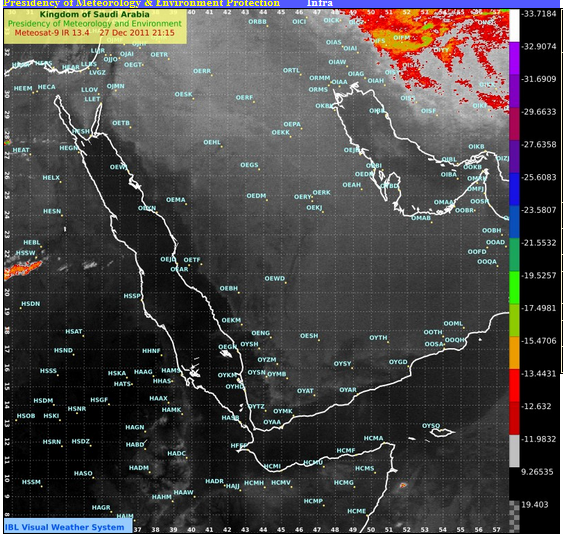Click the white top color scale band
563x535 pixels.
(514, 25)
